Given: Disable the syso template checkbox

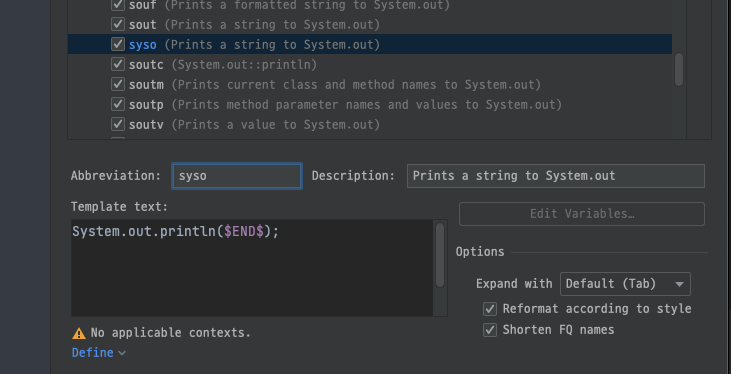Looking at the screenshot, I should click(118, 44).
